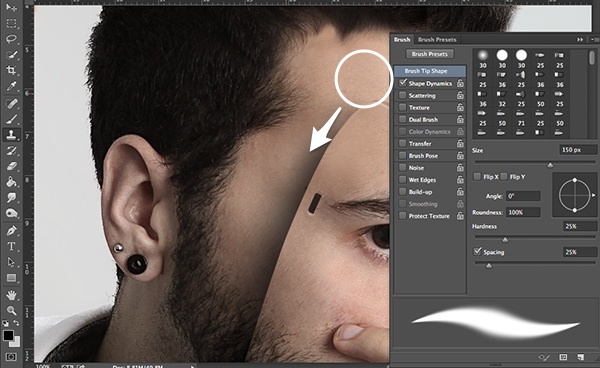The width and height of the screenshot is (600, 368).
Task: Enable the Brush Pose checkbox
Action: point(403,155)
